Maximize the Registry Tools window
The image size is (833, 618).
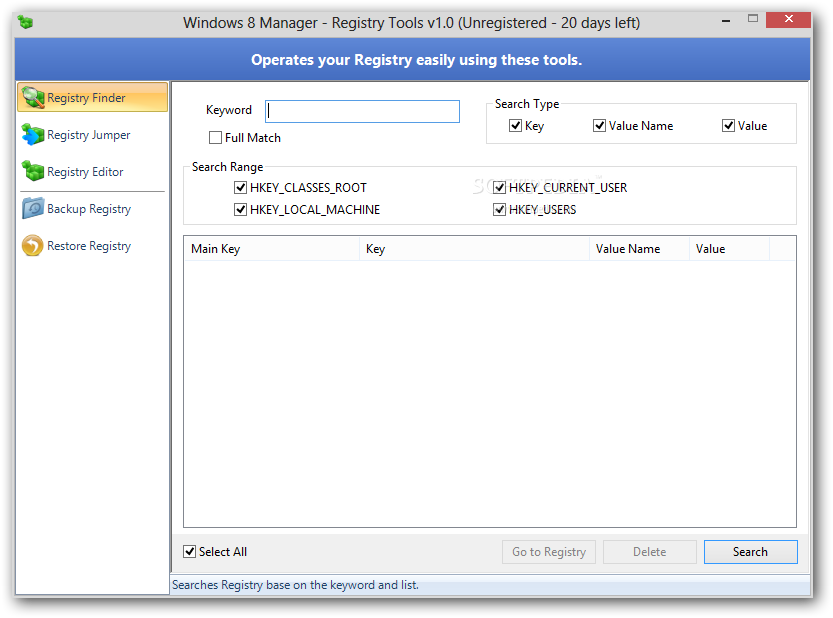pos(752,19)
